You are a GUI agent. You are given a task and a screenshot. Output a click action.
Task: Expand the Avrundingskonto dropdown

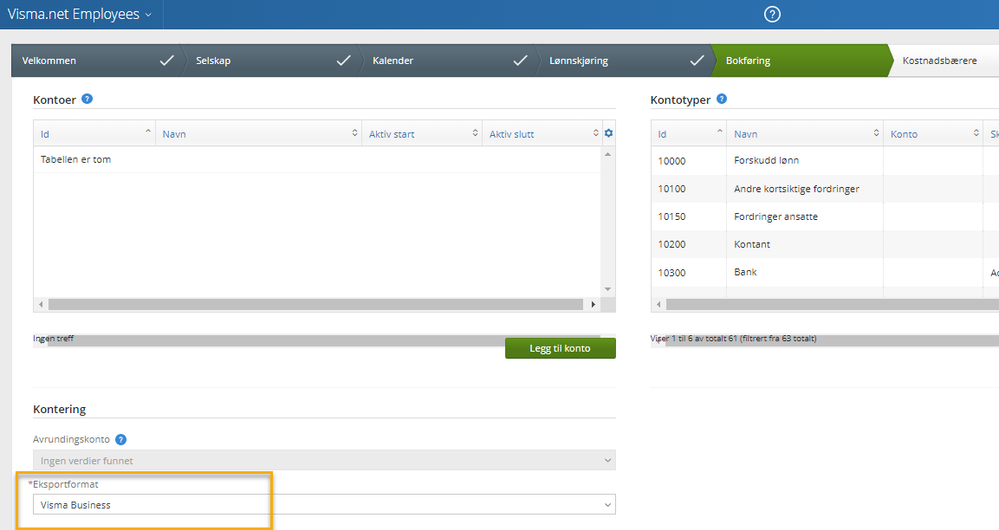324,460
